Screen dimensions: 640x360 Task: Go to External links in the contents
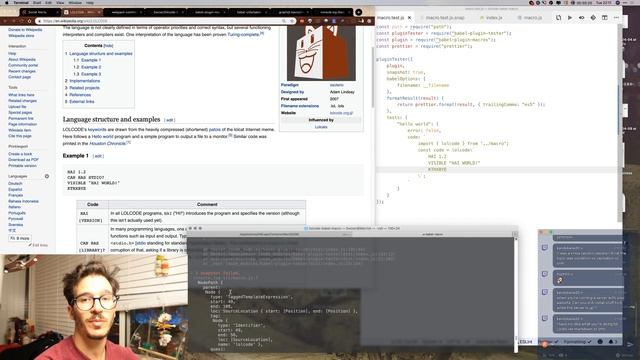81,102
